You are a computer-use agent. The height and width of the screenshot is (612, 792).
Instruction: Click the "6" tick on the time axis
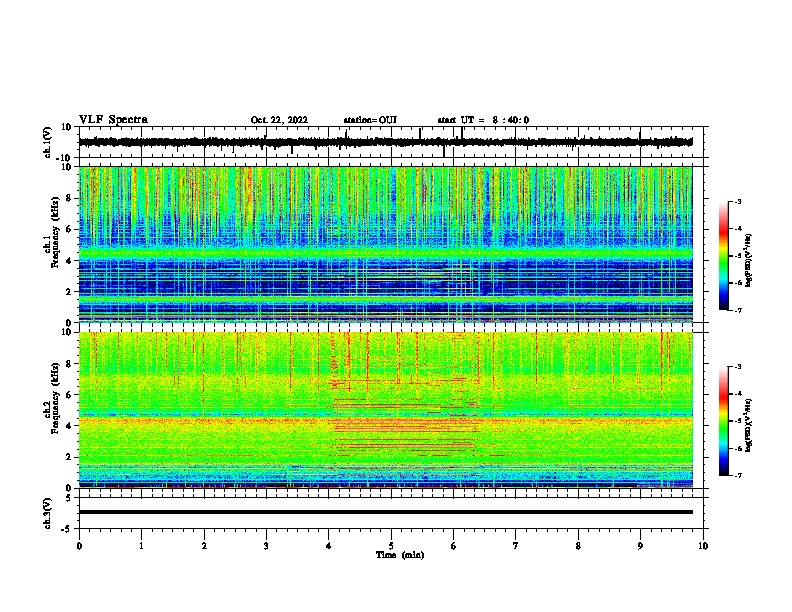(453, 546)
